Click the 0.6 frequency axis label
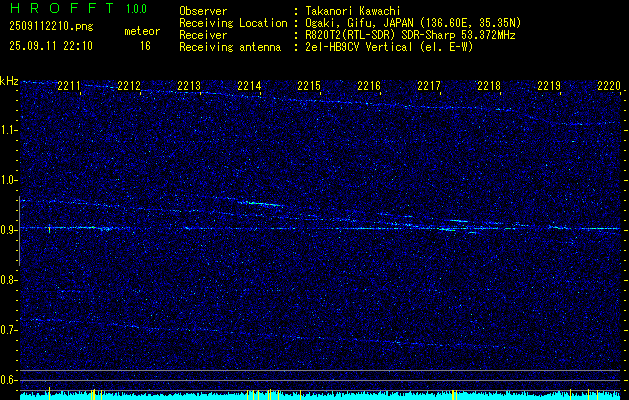Screen dimensions: 629x400 9,380
